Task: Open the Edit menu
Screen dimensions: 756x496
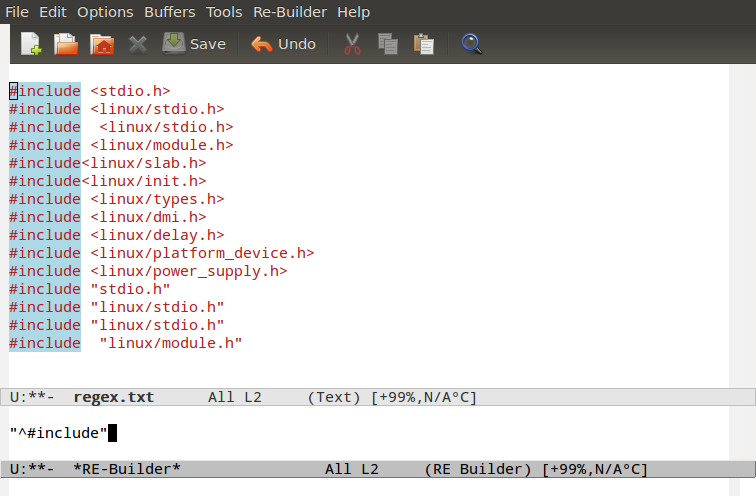Action: click(x=53, y=12)
